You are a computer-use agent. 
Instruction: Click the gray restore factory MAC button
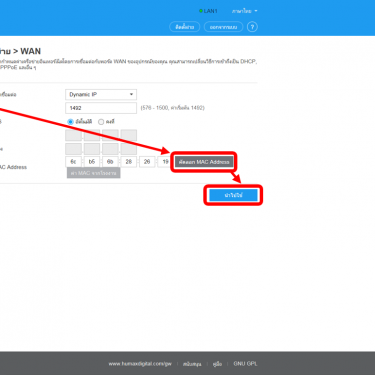tap(93, 173)
